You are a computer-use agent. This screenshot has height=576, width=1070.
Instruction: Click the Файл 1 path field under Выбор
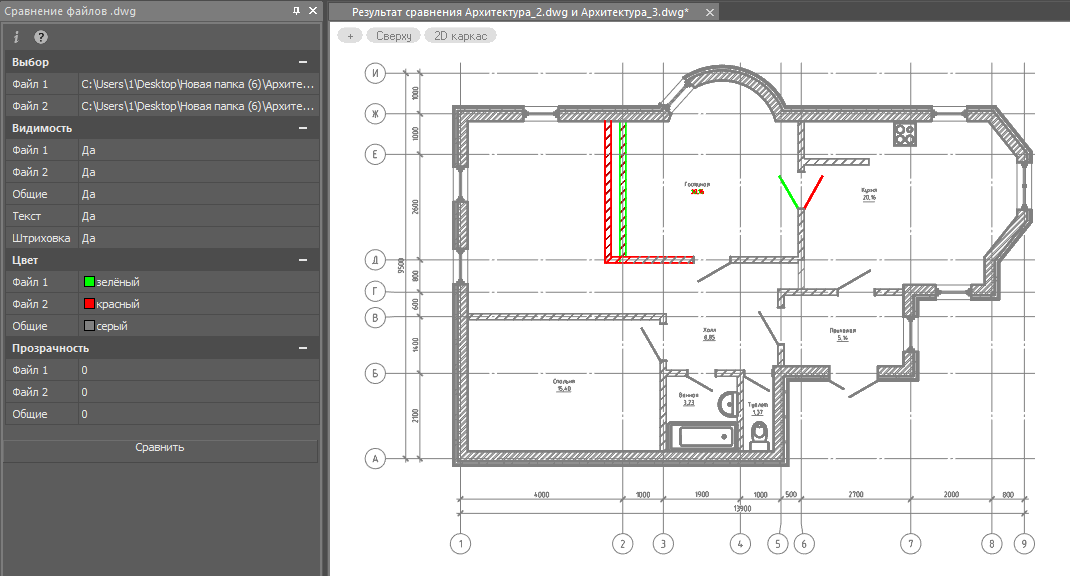200,84
